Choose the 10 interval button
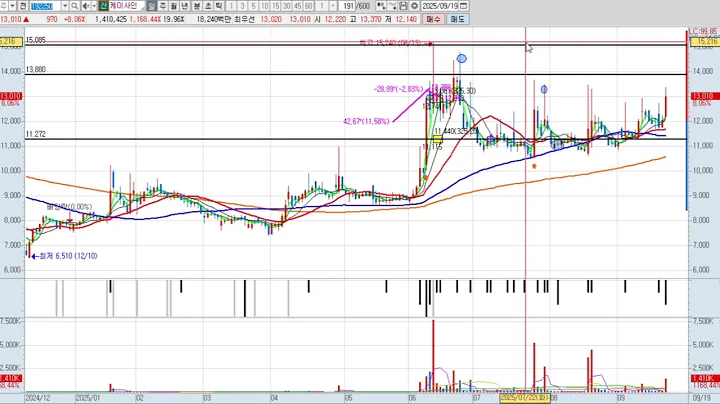720x404 pixels. (x=264, y=6)
